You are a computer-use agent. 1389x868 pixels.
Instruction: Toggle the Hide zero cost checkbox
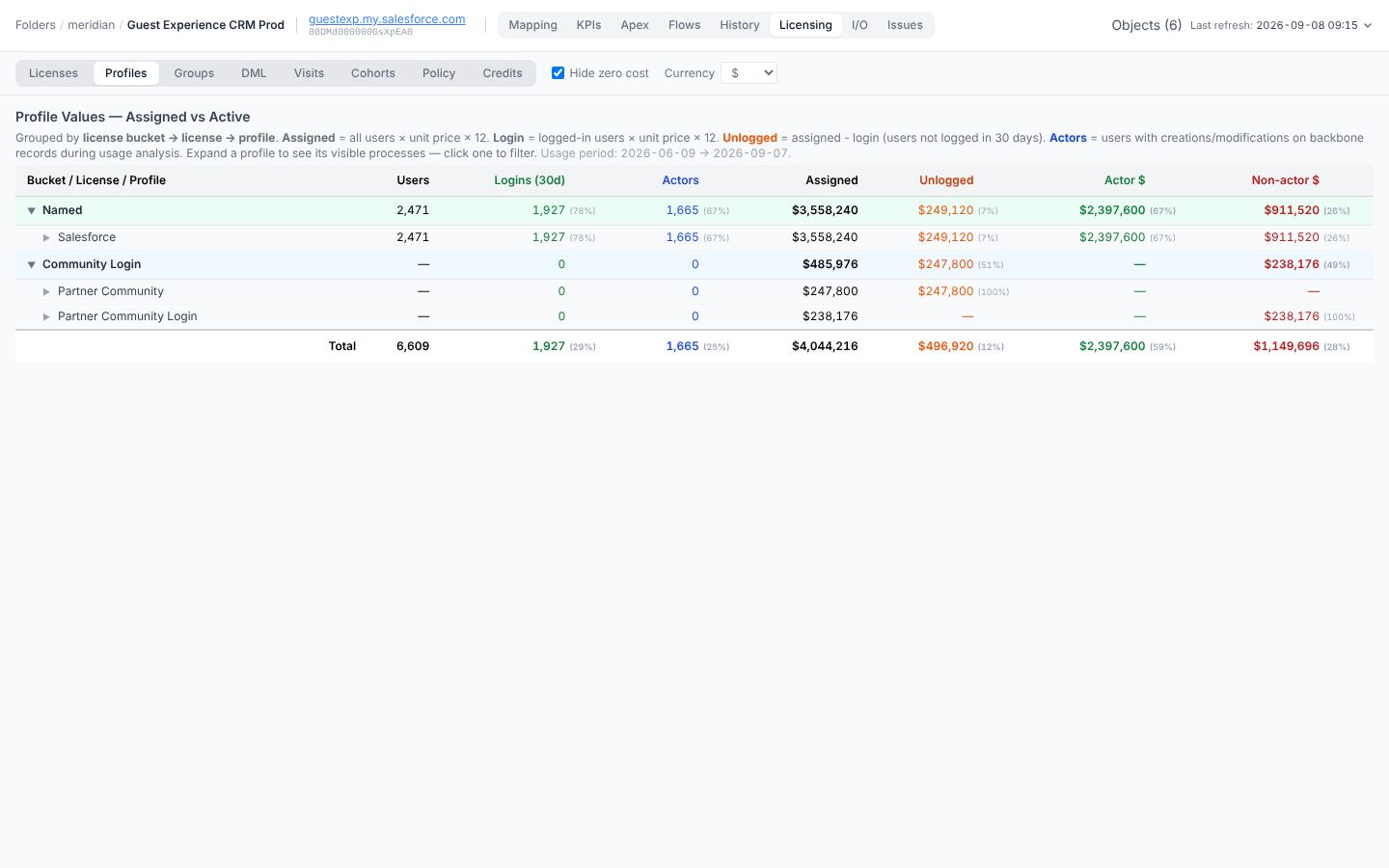(558, 73)
